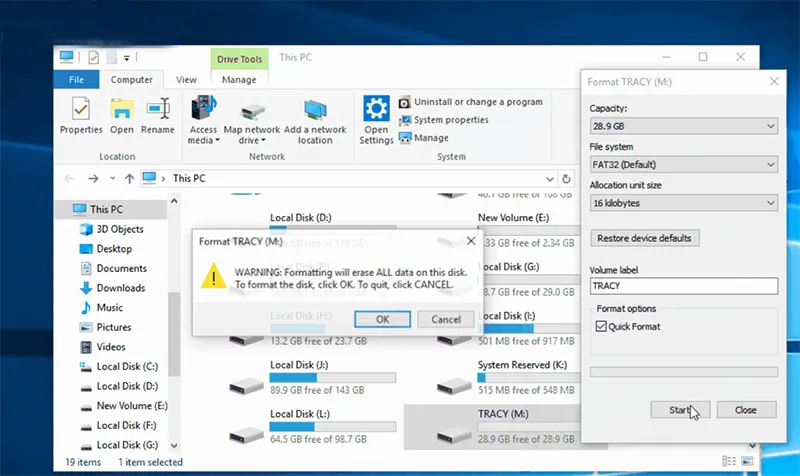The width and height of the screenshot is (800, 476).
Task: Click Cancel in format warning dialog
Action: coord(445,319)
